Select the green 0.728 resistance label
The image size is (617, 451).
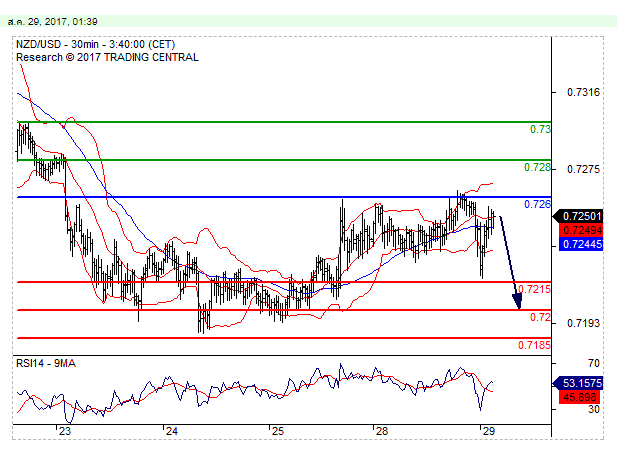tap(538, 168)
